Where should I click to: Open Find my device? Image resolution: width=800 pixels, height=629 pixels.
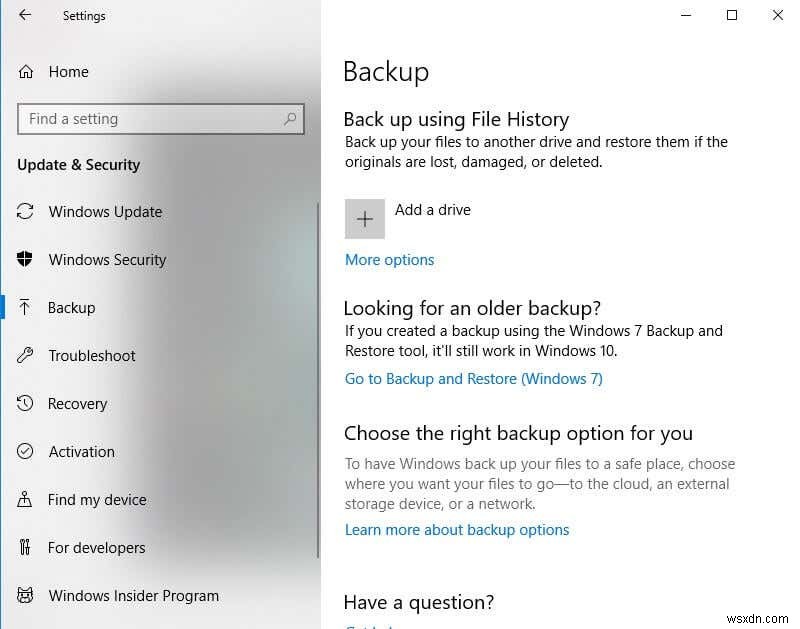pyautogui.click(x=94, y=499)
